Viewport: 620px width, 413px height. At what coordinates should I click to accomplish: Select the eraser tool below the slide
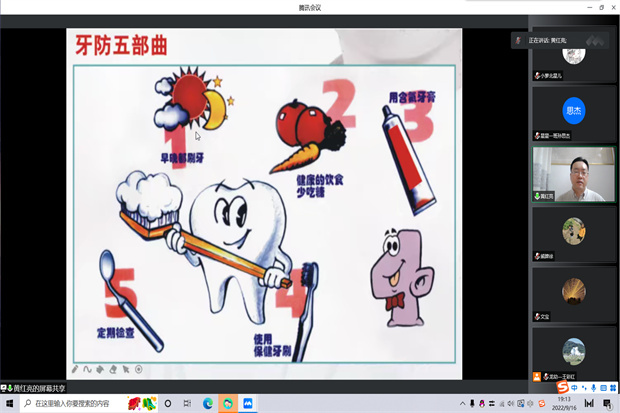113,369
